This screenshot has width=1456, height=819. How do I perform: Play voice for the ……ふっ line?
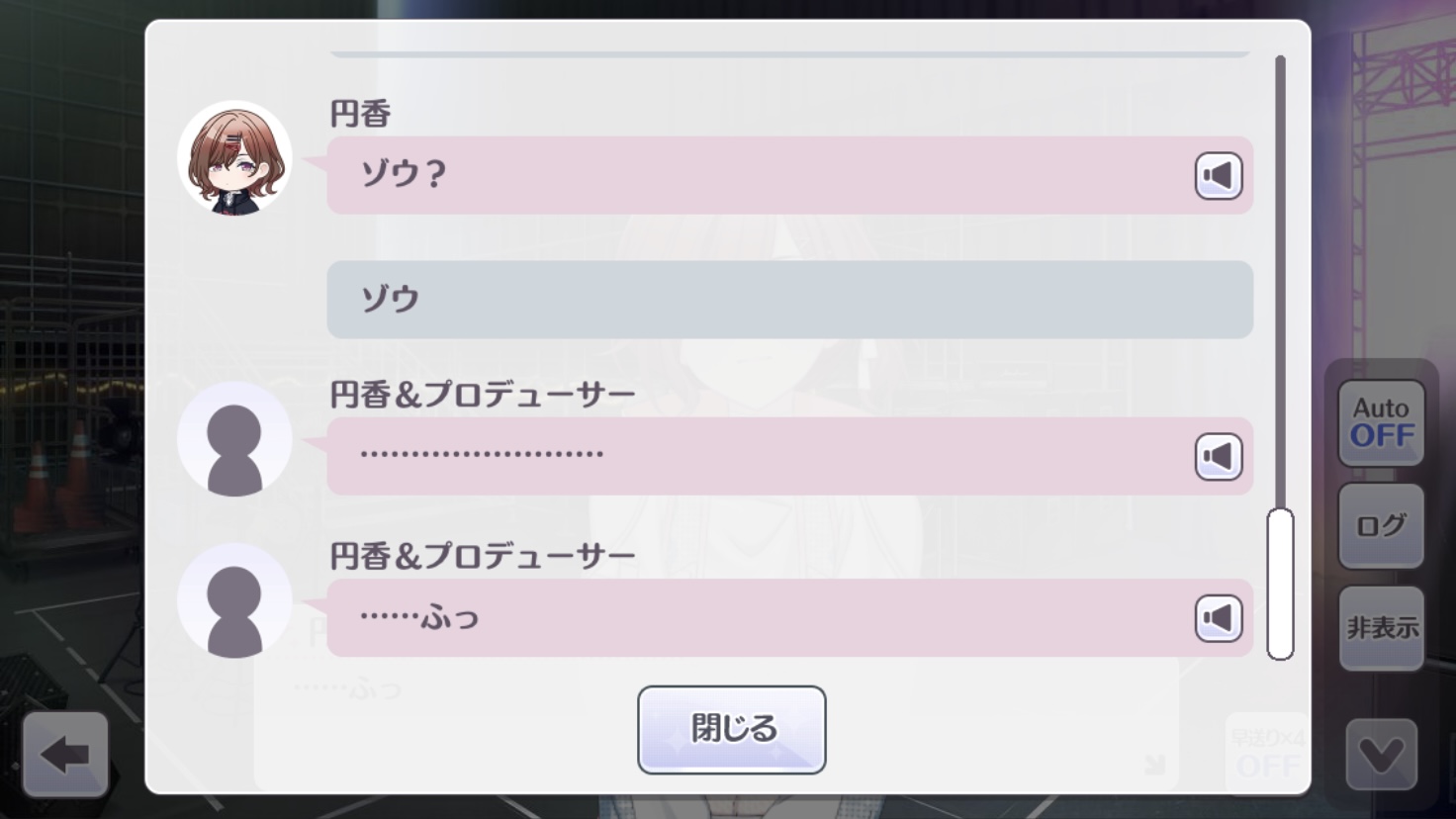[1218, 618]
